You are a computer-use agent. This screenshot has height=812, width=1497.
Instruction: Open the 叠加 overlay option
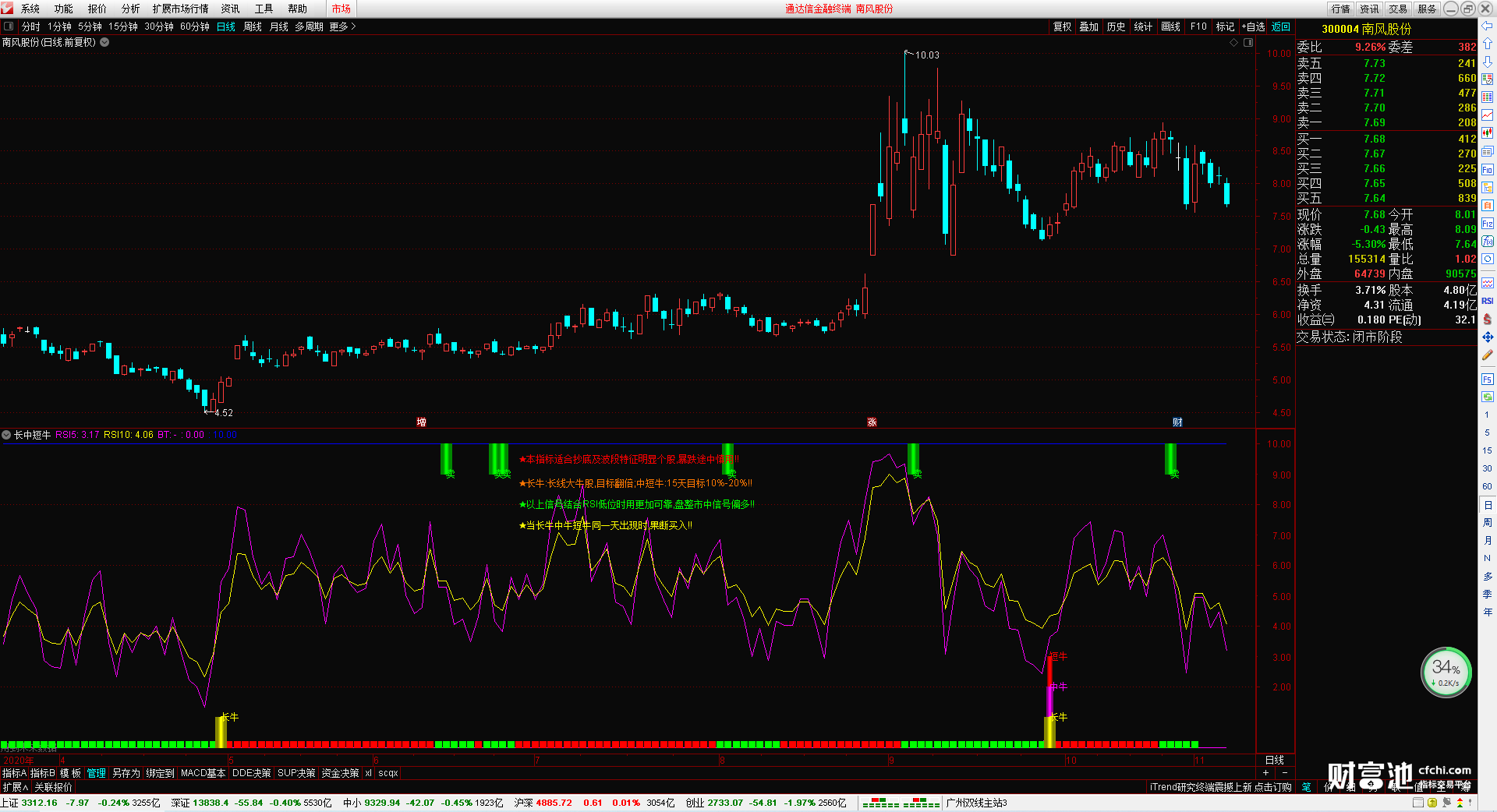1088,26
